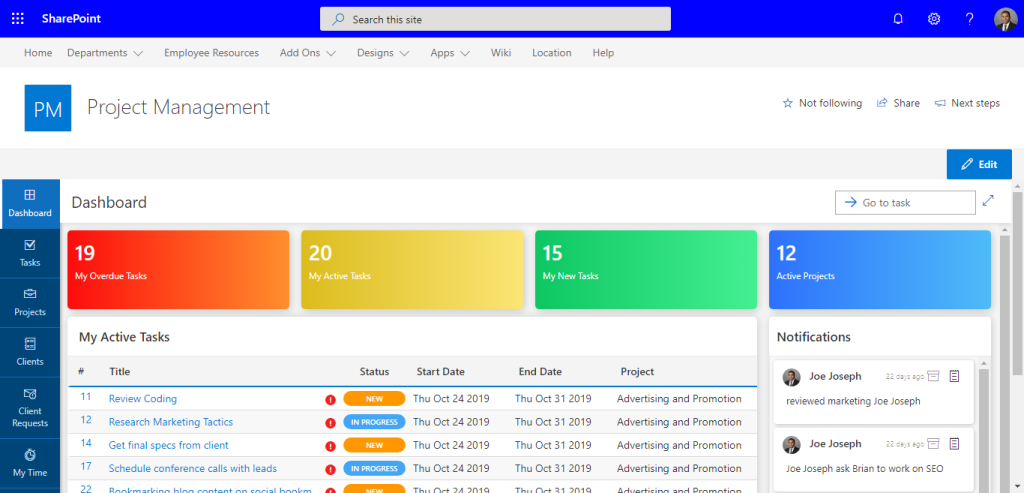Open Clients in the left sidebar

30,352
